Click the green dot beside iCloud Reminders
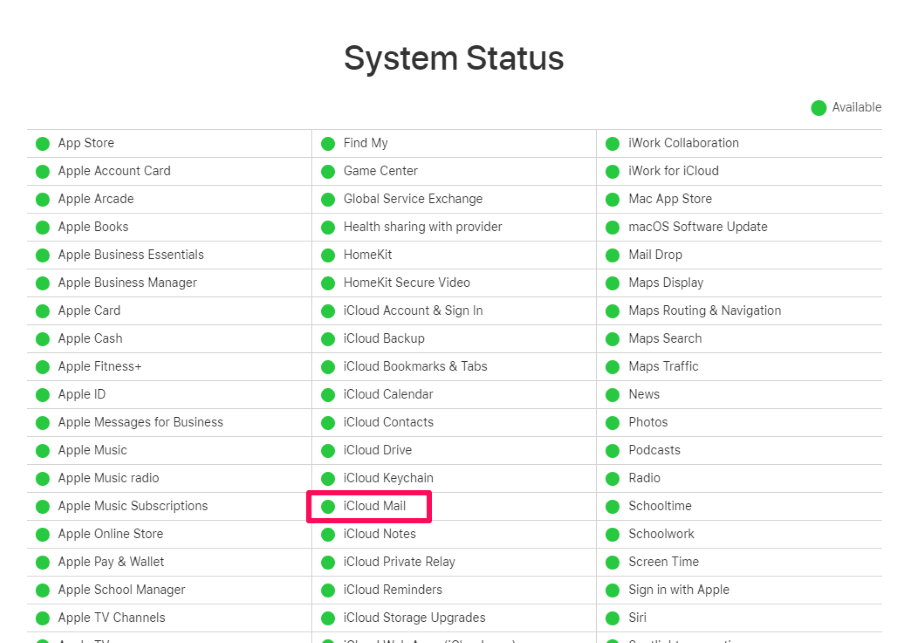Screen dimensions: 919x643 328,590
